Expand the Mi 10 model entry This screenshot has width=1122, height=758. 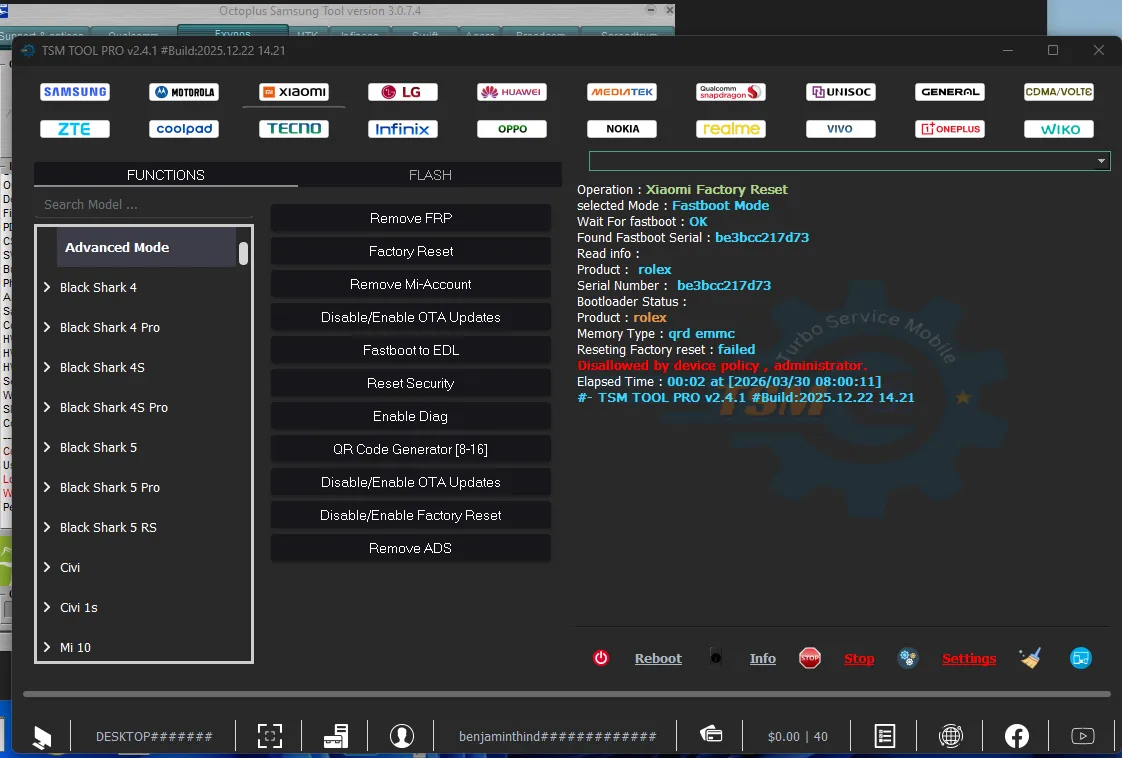(47, 648)
